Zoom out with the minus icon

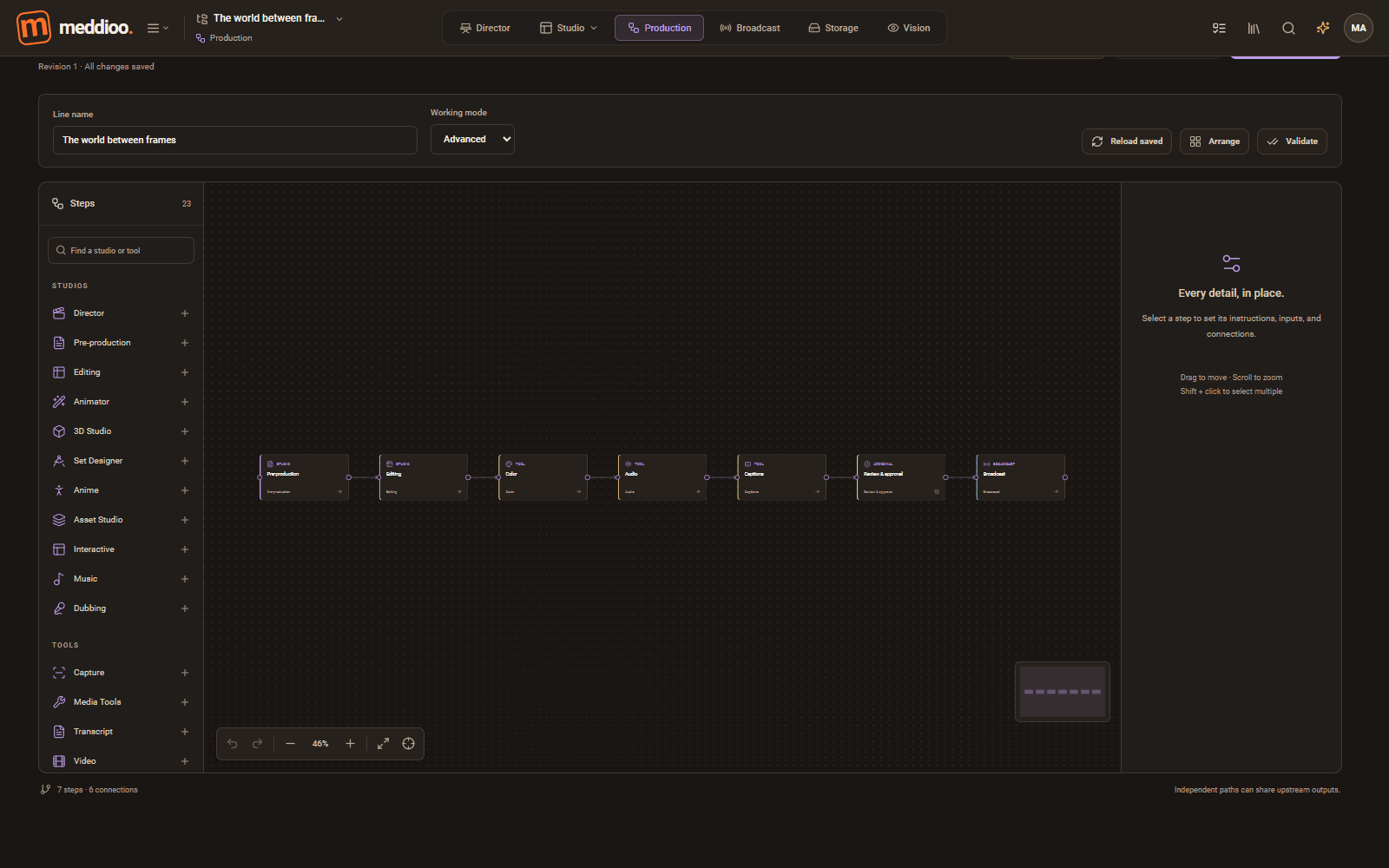tap(291, 744)
